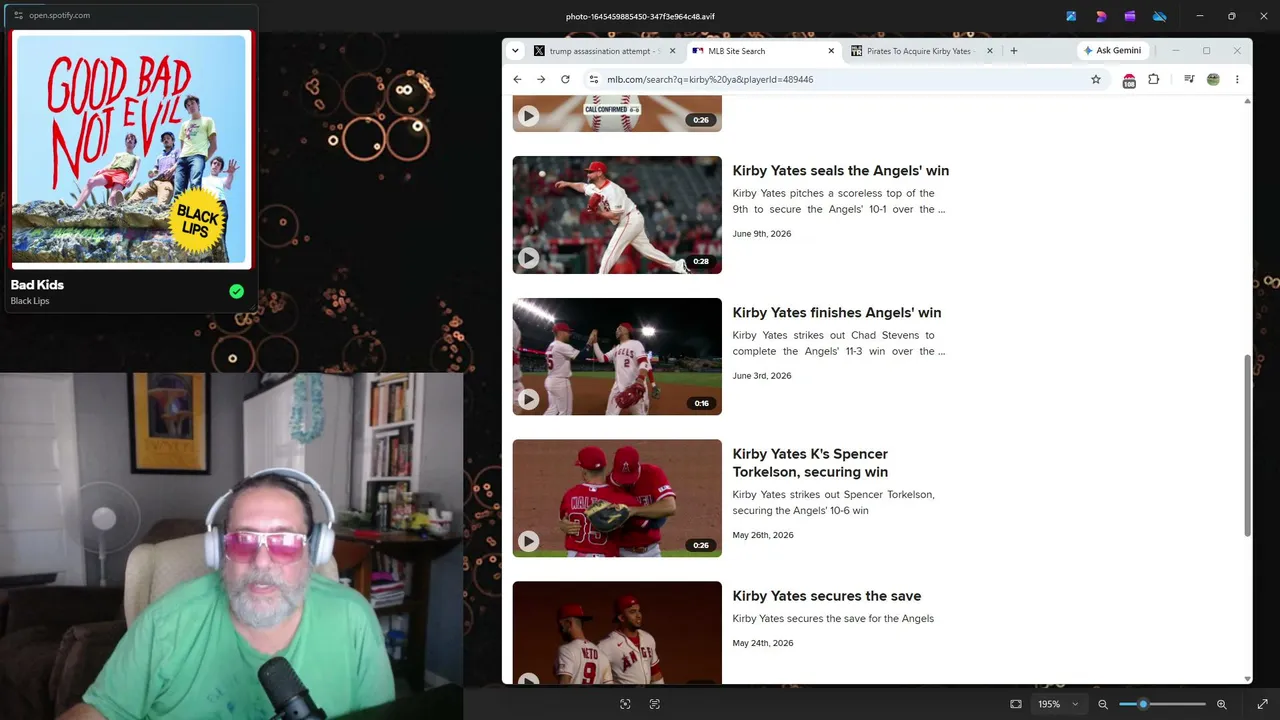Click the scan text icon in viewer bottom bar
Viewport: 1280px width, 720px height.
[x=655, y=704]
